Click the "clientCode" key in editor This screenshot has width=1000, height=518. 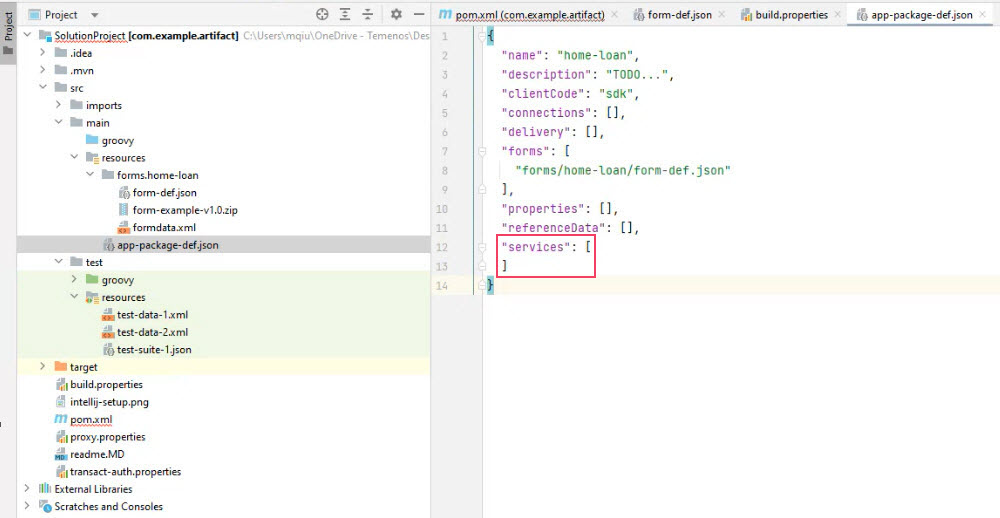tap(543, 94)
